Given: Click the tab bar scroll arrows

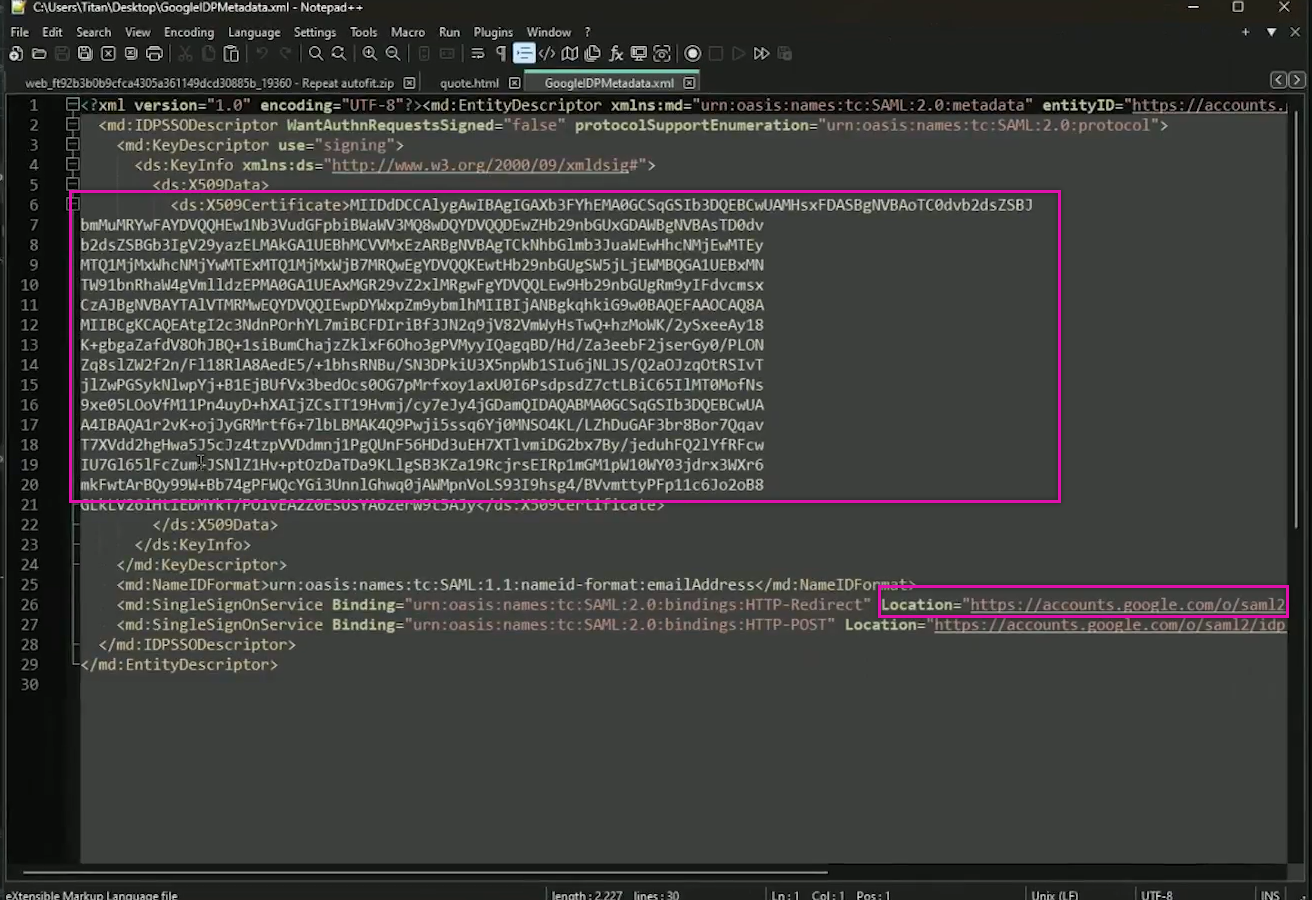Looking at the screenshot, I should 1287,80.
